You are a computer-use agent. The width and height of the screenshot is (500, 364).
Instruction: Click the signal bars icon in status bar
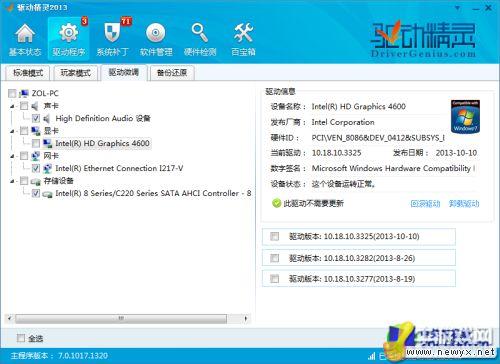tap(372, 356)
